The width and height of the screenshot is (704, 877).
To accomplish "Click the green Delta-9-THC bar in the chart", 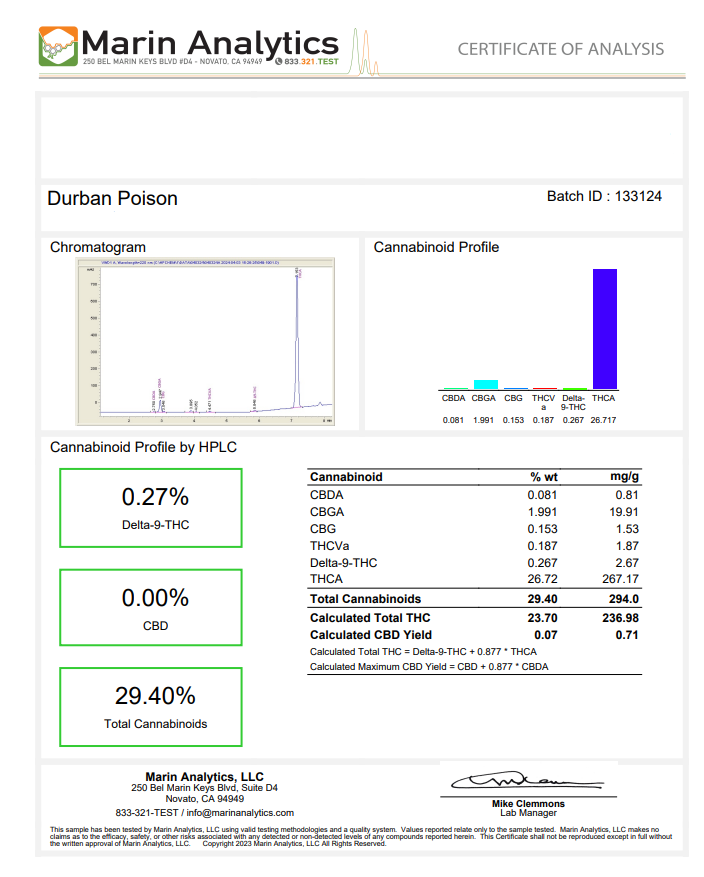I will pyautogui.click(x=574, y=388).
